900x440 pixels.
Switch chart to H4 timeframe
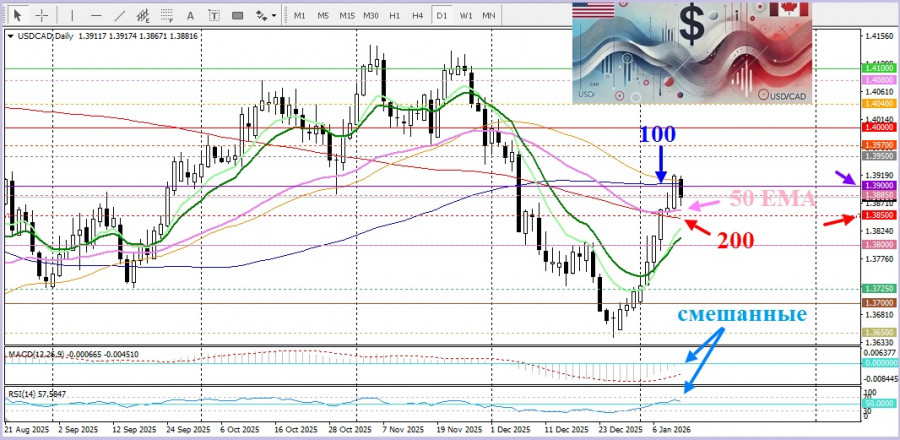(418, 16)
